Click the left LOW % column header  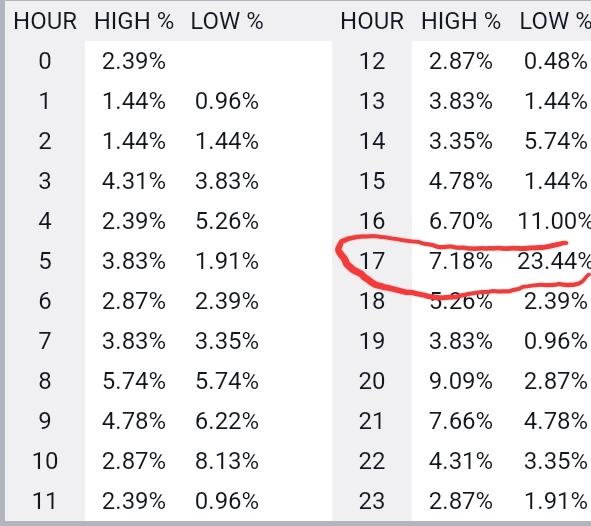coord(227,21)
